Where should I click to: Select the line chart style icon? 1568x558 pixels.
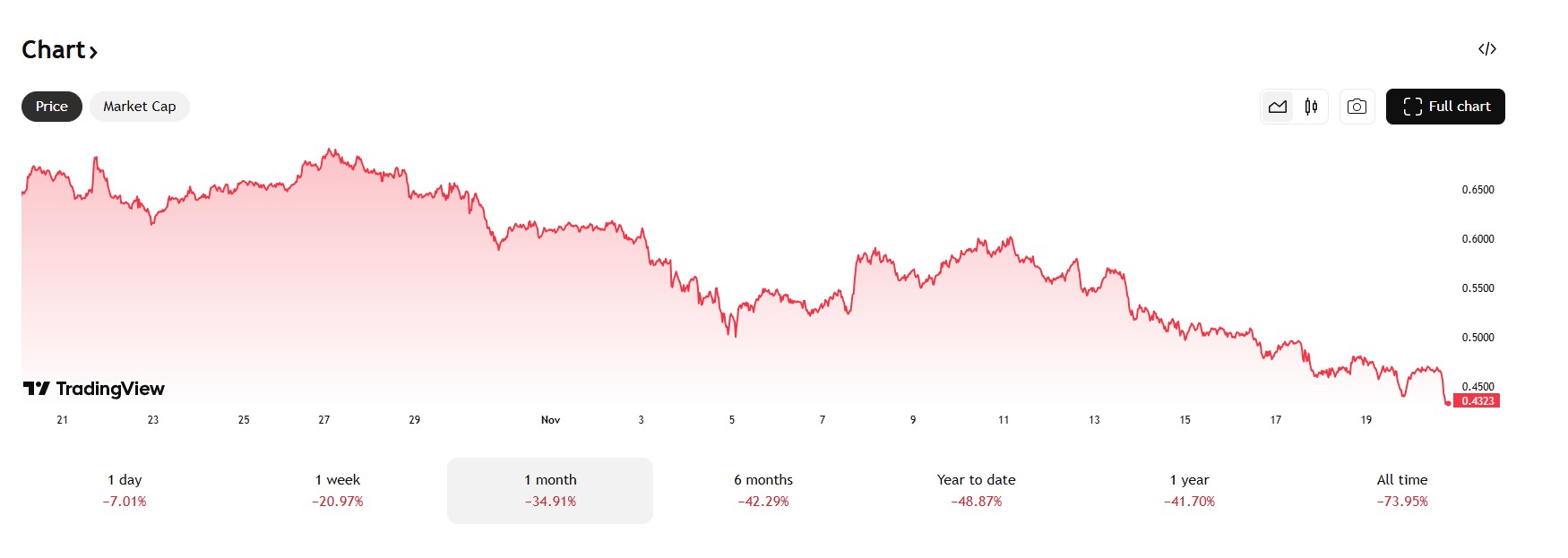[1277, 106]
